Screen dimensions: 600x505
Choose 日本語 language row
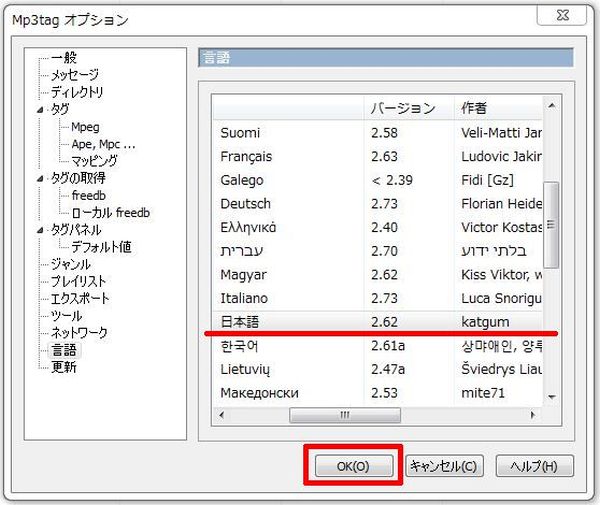click(x=377, y=322)
